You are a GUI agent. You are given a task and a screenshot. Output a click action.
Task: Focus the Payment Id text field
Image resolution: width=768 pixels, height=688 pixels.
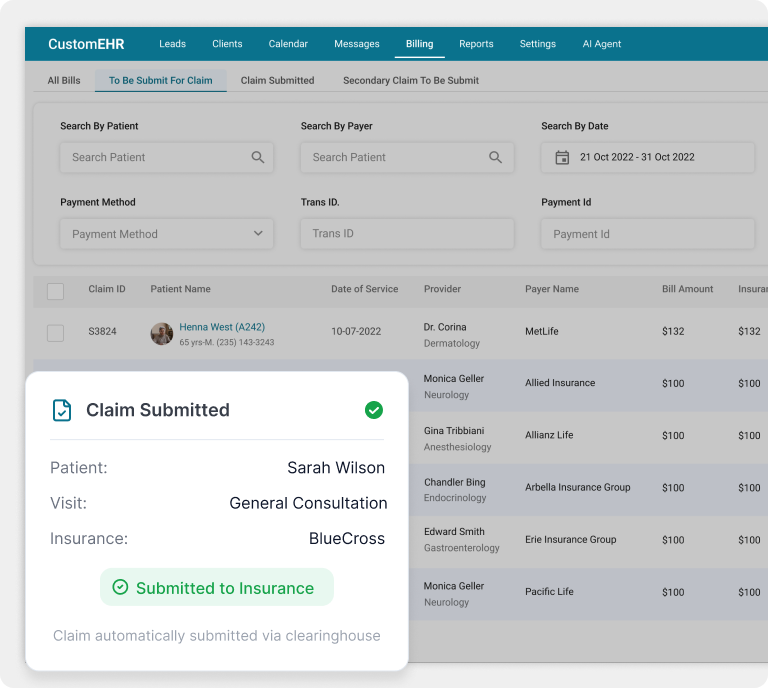pyautogui.click(x=647, y=234)
